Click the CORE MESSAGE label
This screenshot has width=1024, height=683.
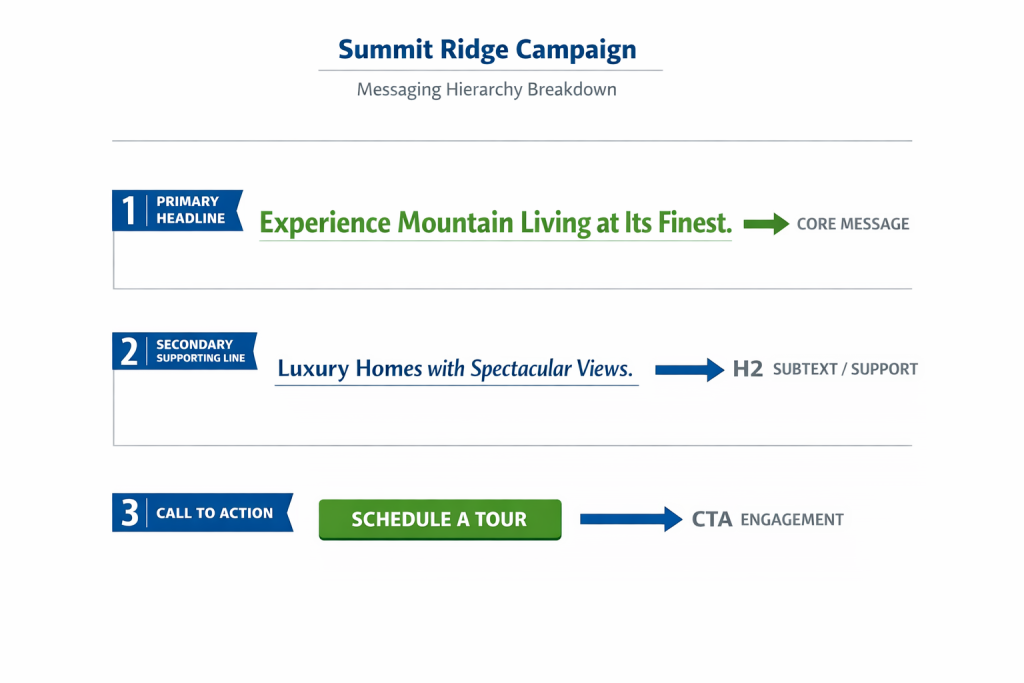pos(853,224)
